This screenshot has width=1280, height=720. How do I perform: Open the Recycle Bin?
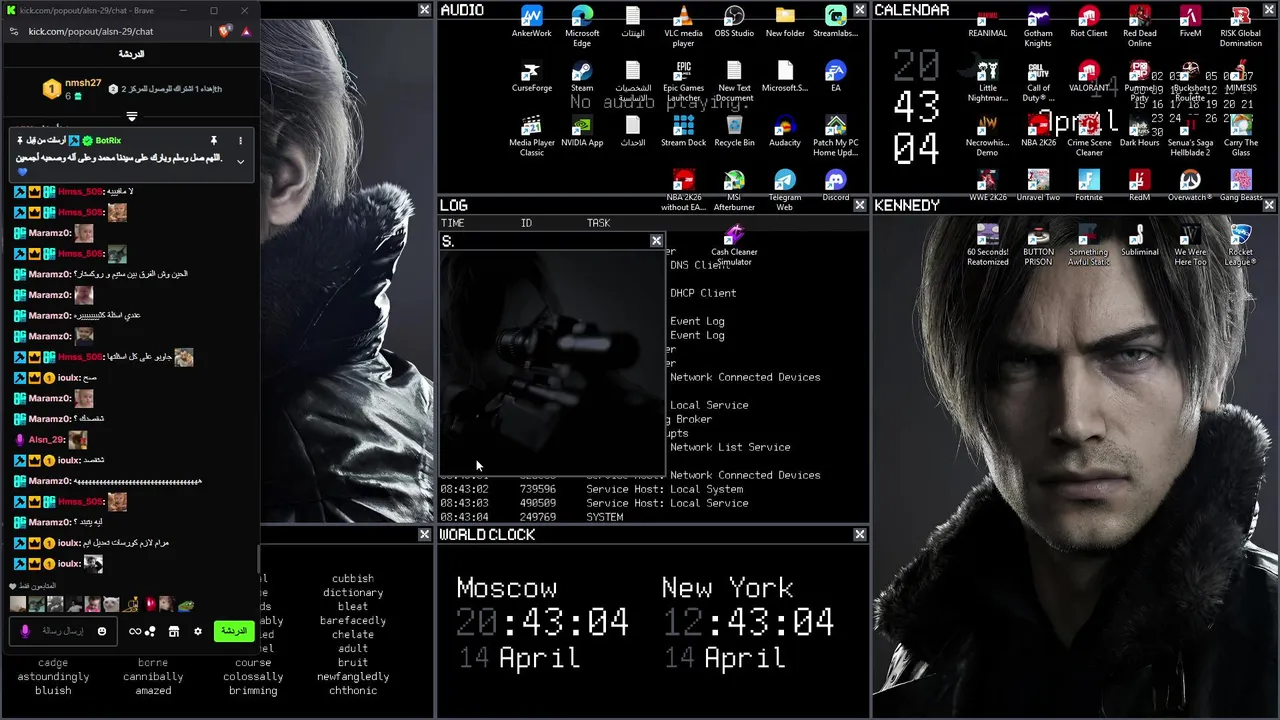click(x=734, y=131)
